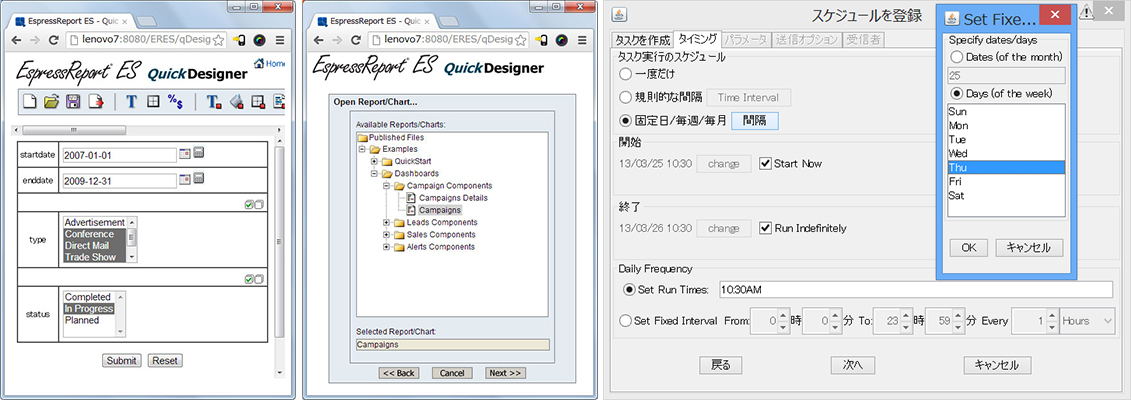The width and height of the screenshot is (1131, 400).
Task: Open the calculator icon next to enddate
Action: point(198,179)
